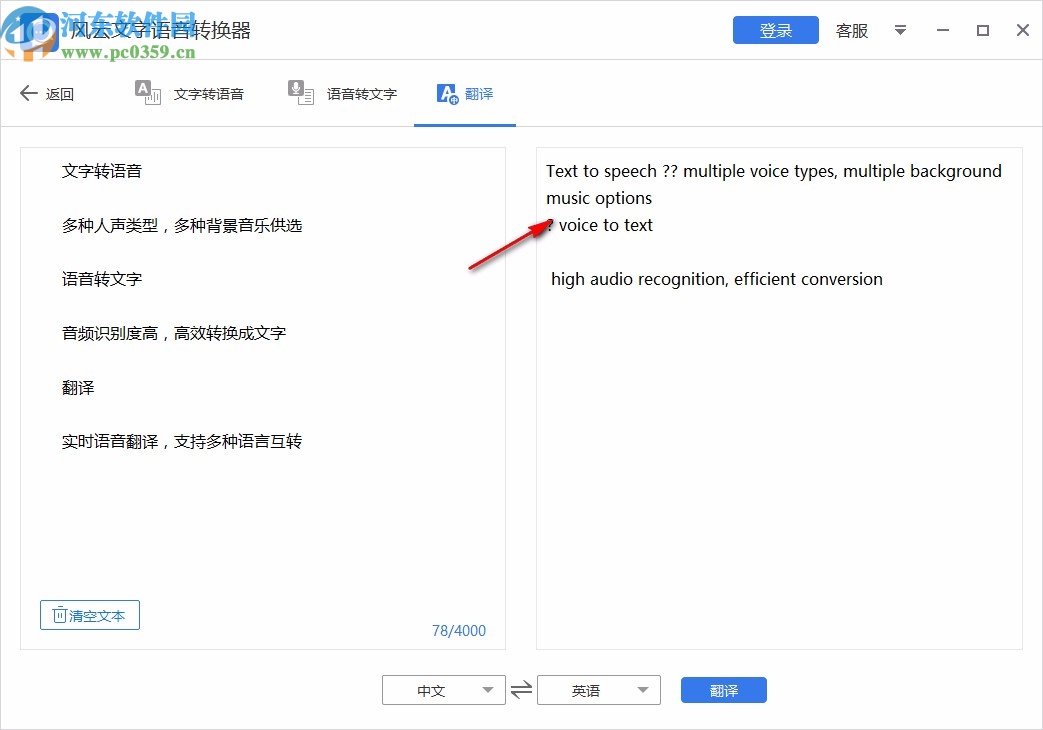Click the translated English text panel
The height and width of the screenshot is (730, 1043).
pos(778,450)
